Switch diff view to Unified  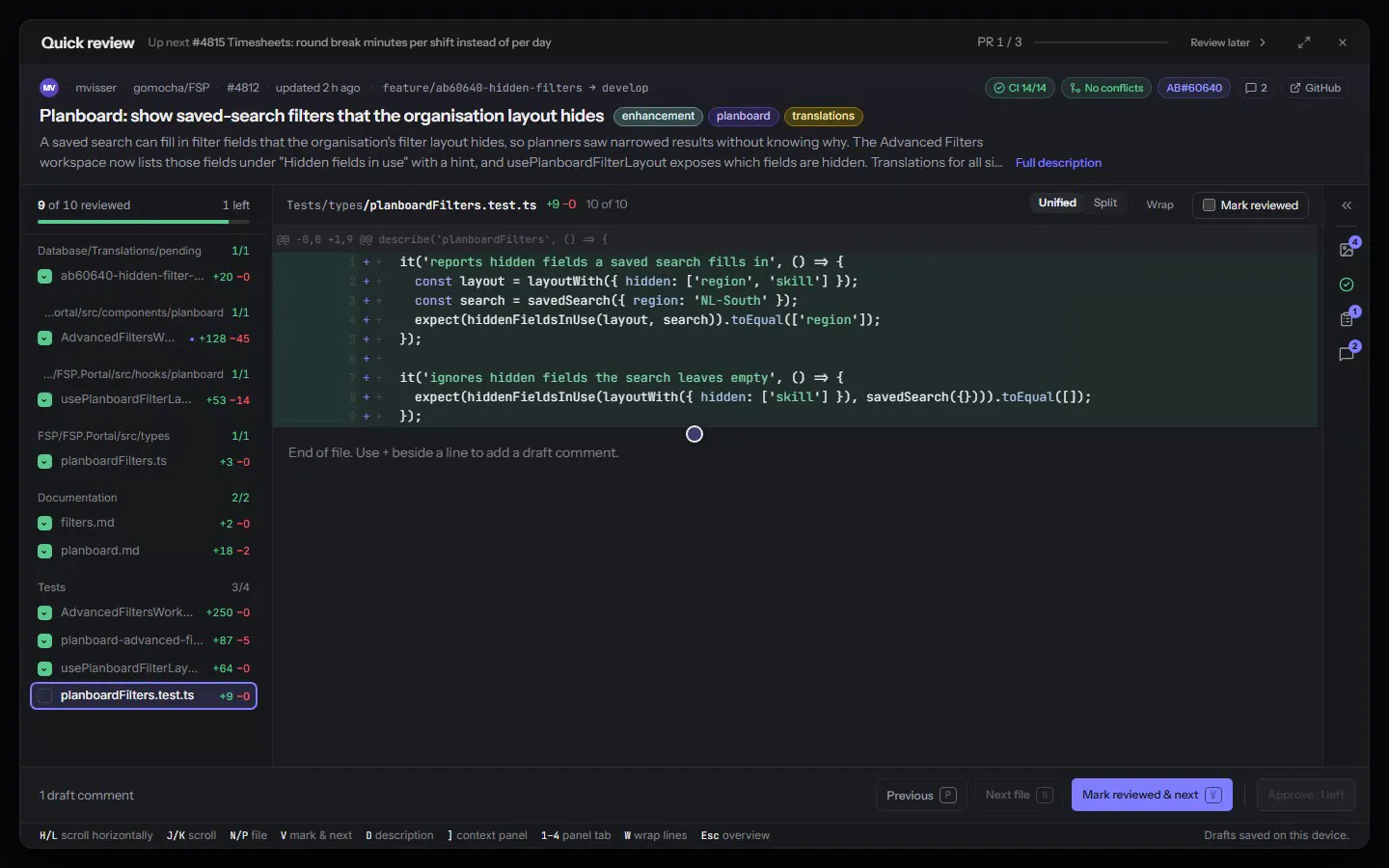pos(1057,203)
